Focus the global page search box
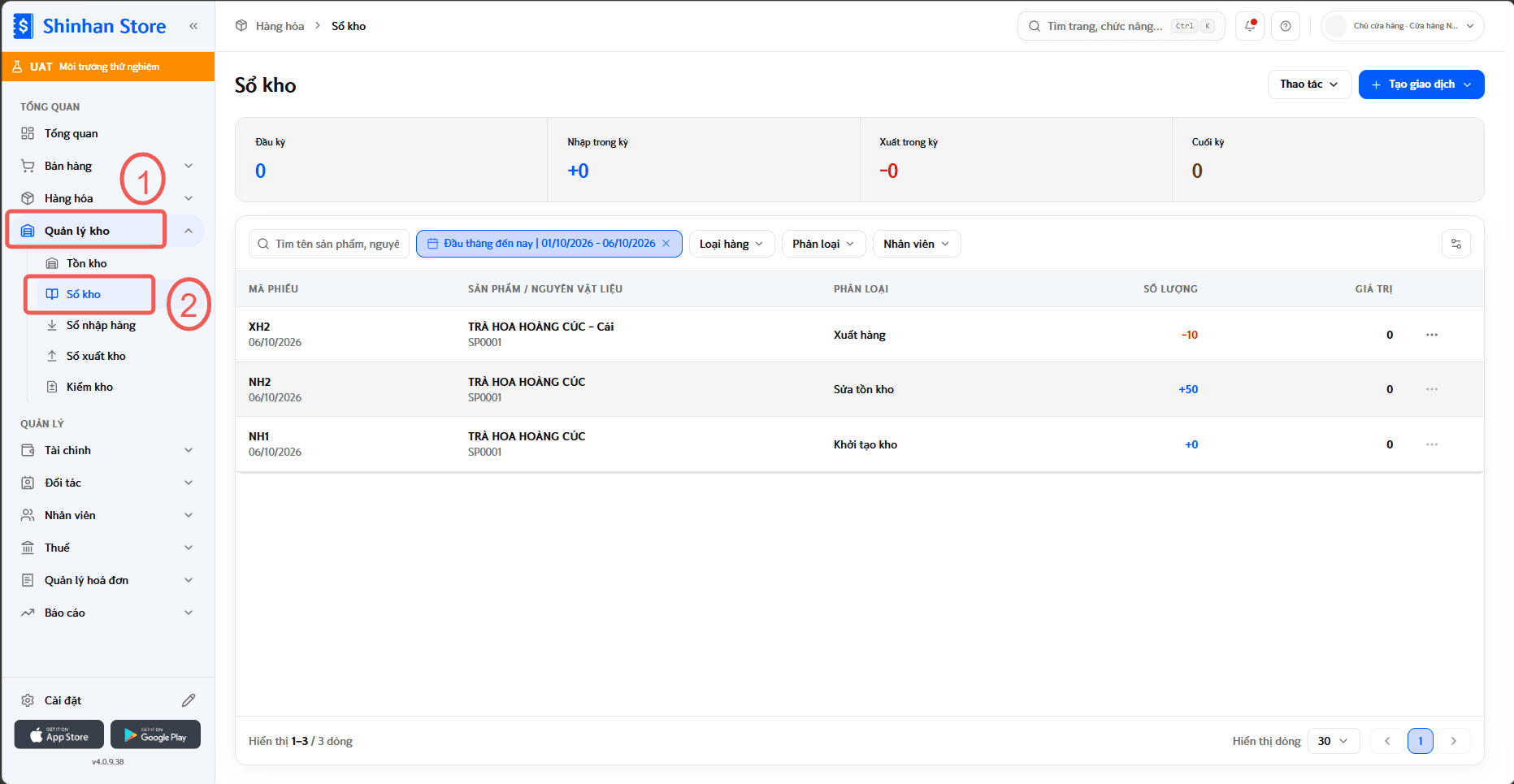This screenshot has width=1514, height=784. [1121, 26]
